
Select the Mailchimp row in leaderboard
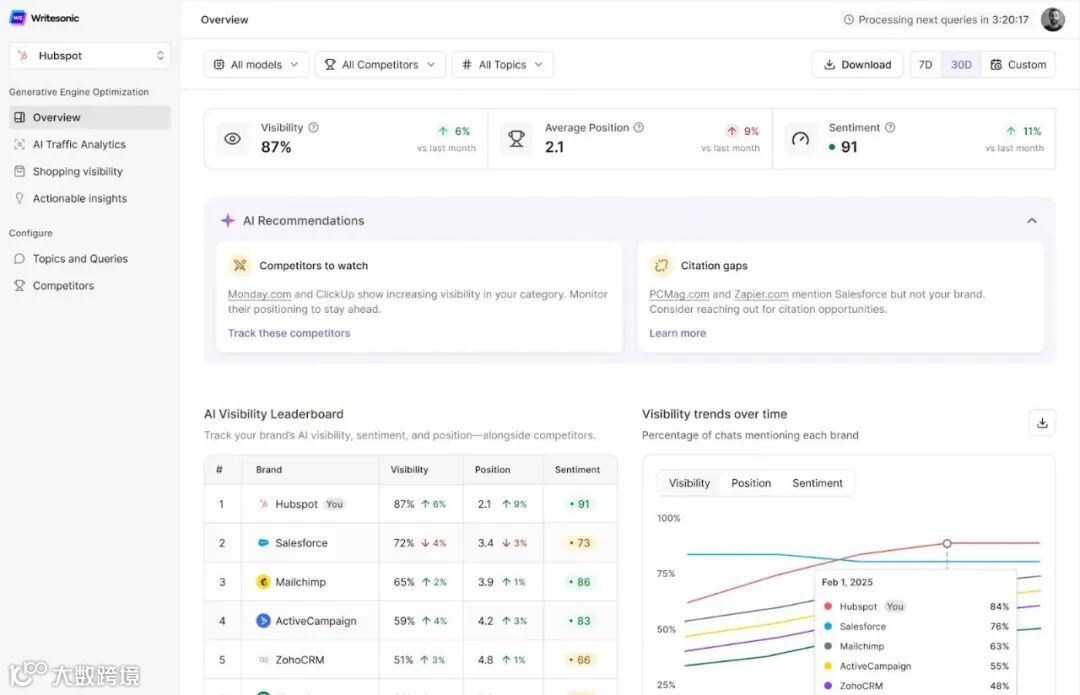point(411,582)
